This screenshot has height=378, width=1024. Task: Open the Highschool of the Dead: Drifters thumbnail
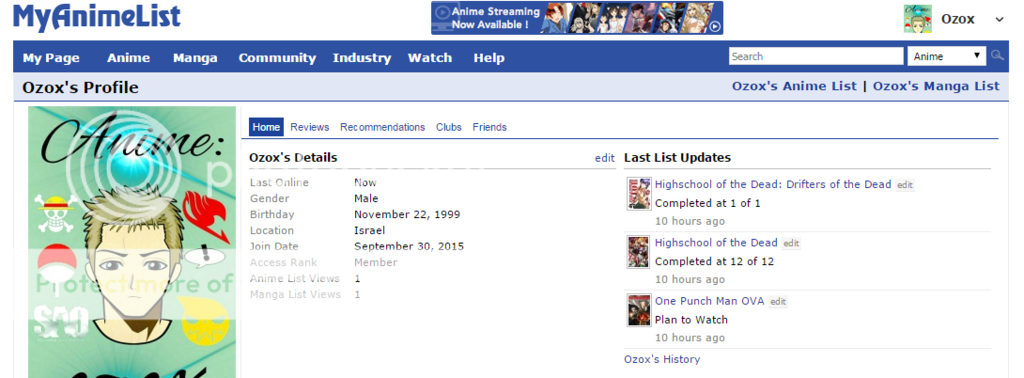(x=639, y=193)
